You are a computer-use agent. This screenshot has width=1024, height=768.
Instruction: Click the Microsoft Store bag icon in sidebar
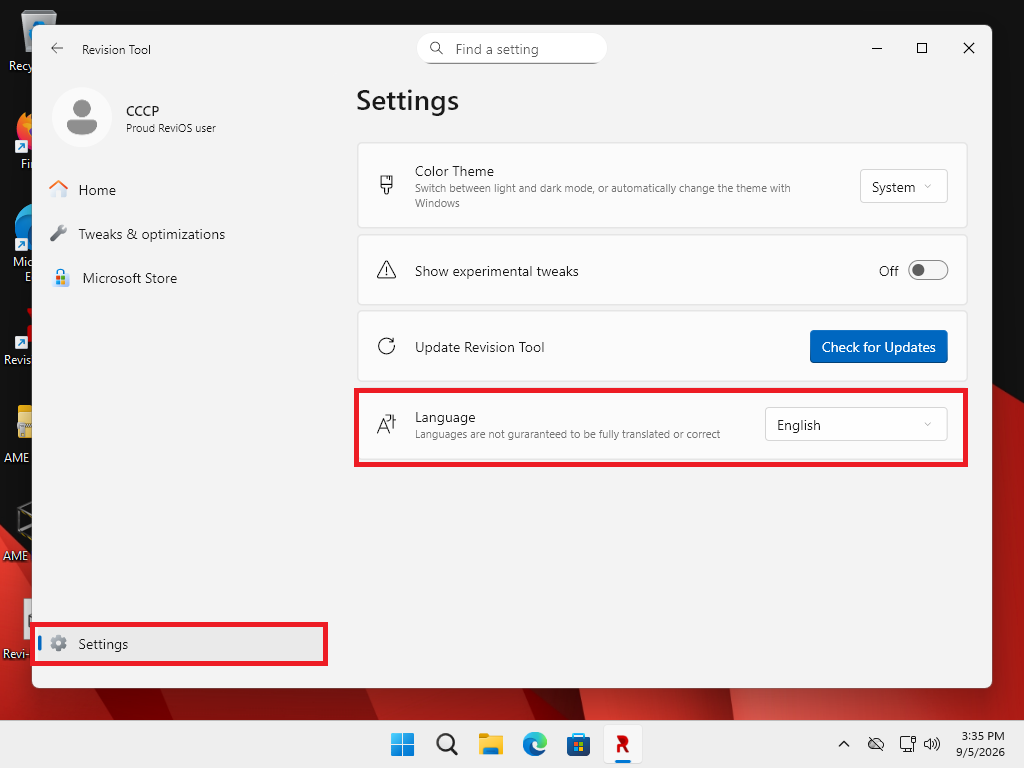(x=61, y=278)
